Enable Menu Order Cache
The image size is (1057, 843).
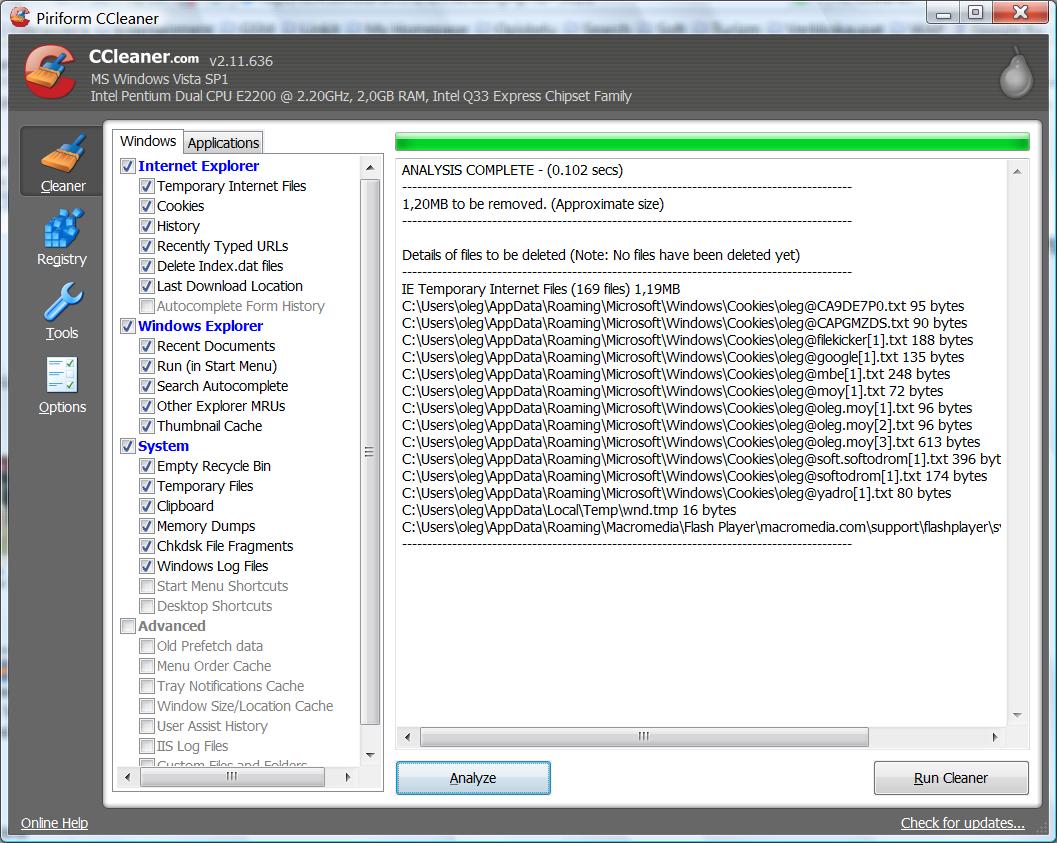(x=146, y=666)
